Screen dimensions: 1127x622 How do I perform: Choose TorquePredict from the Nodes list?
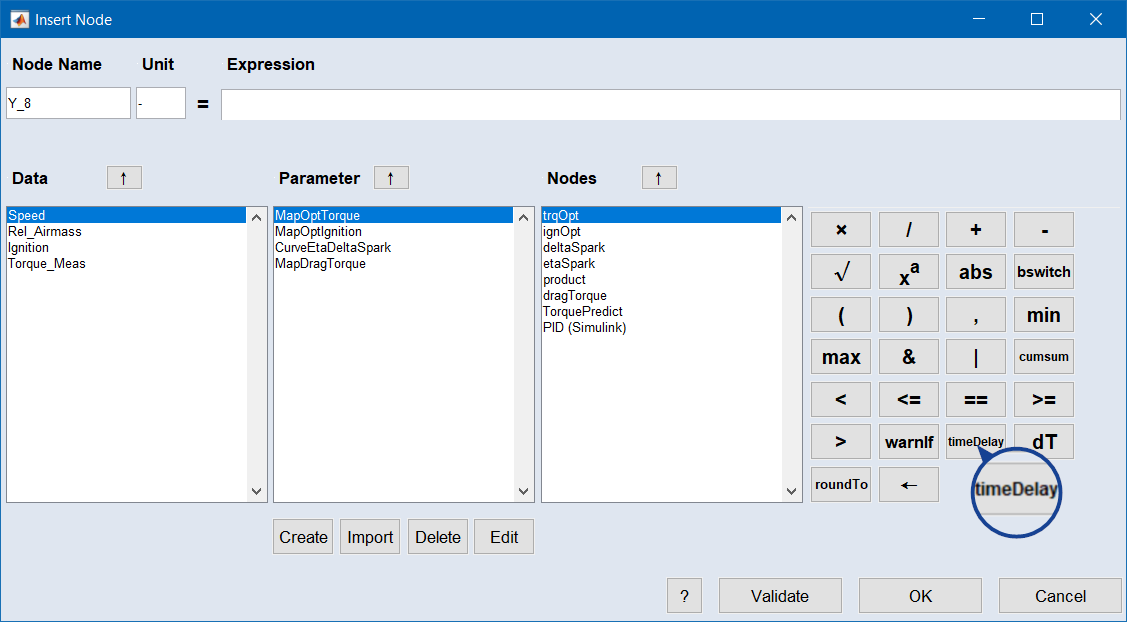click(582, 311)
